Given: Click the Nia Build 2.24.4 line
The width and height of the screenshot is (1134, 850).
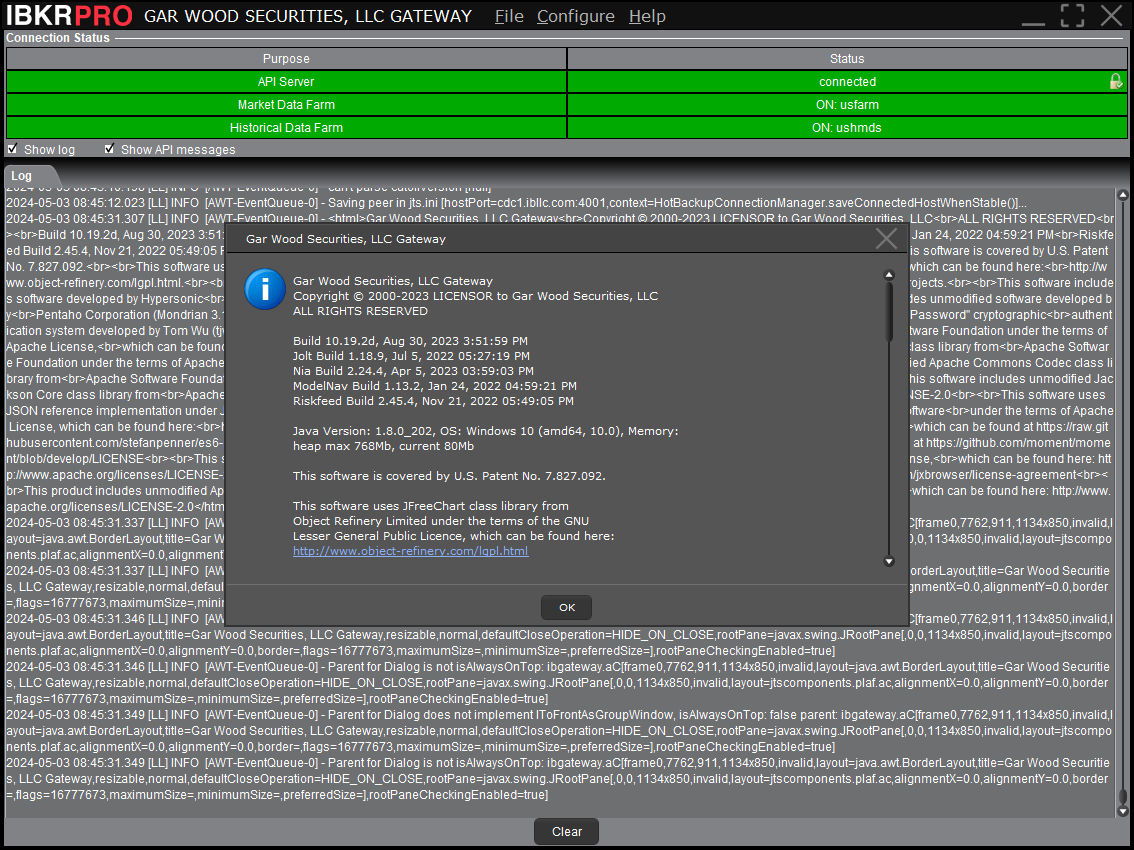Looking at the screenshot, I should [x=413, y=371].
